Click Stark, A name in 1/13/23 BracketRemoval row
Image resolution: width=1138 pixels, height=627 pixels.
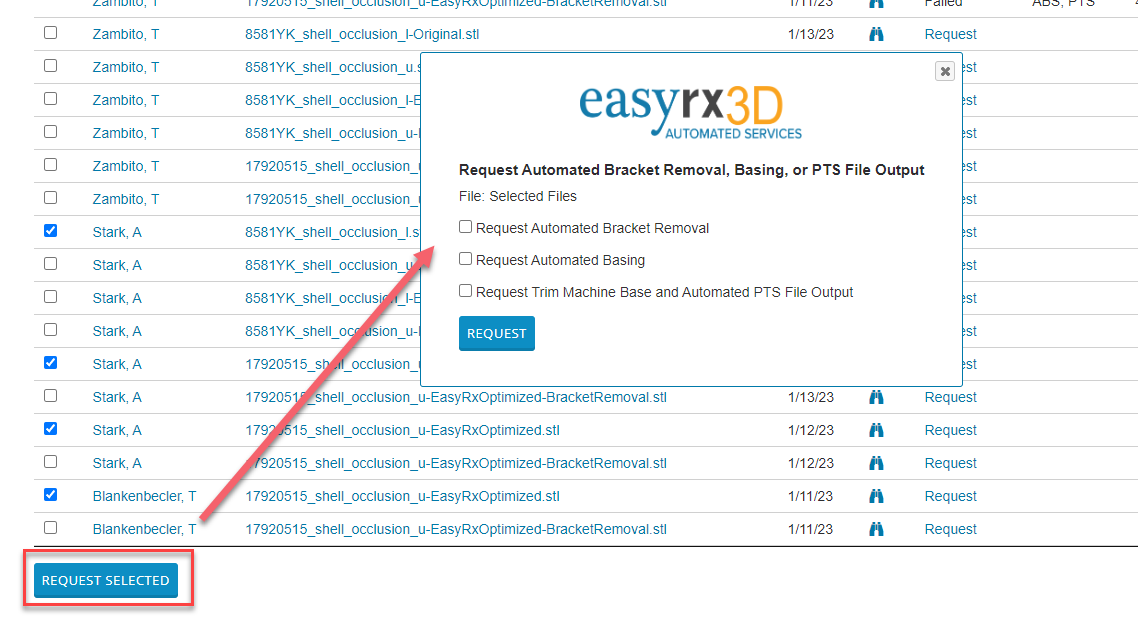pyautogui.click(x=117, y=397)
